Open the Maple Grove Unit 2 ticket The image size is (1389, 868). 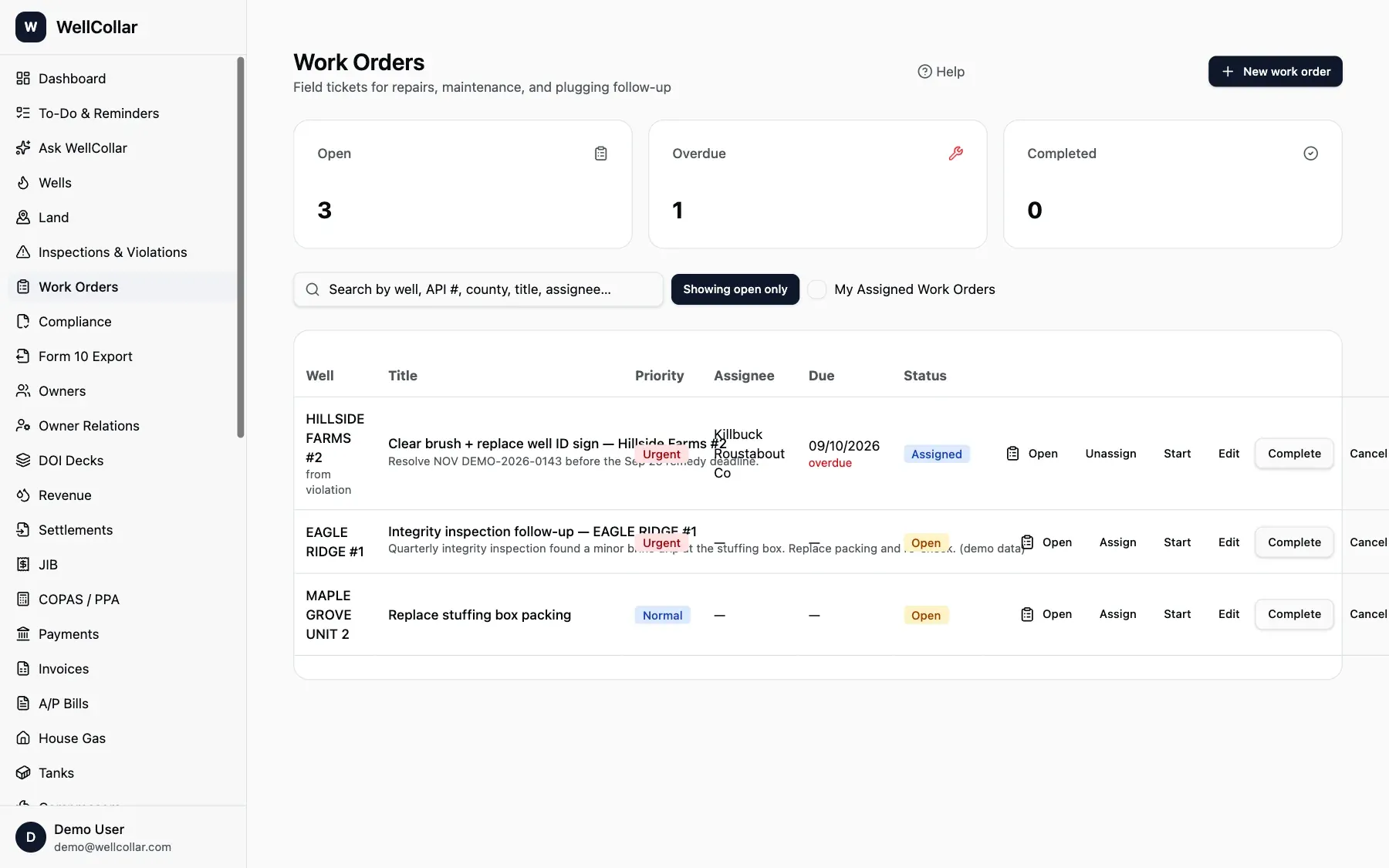1046,613
